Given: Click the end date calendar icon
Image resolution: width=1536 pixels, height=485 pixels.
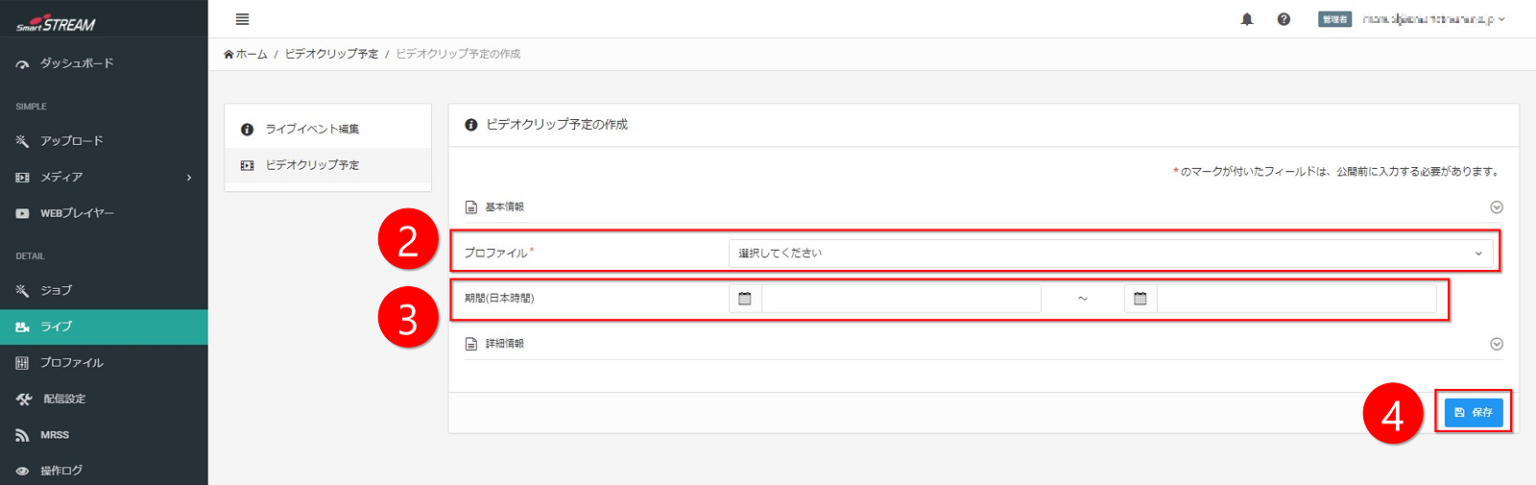Looking at the screenshot, I should [x=1140, y=298].
